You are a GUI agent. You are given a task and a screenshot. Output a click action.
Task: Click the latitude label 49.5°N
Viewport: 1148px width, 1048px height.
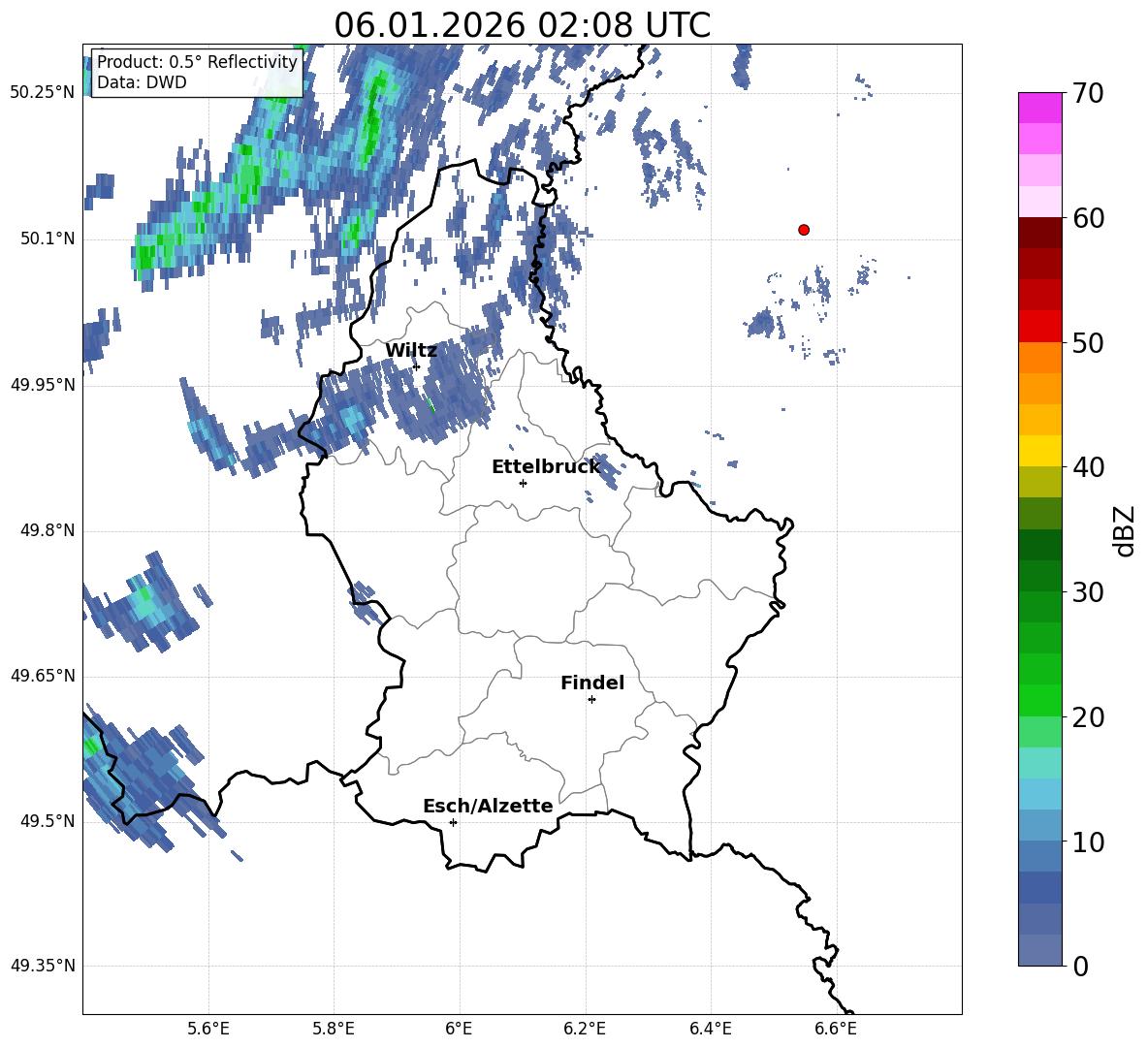coord(48,821)
